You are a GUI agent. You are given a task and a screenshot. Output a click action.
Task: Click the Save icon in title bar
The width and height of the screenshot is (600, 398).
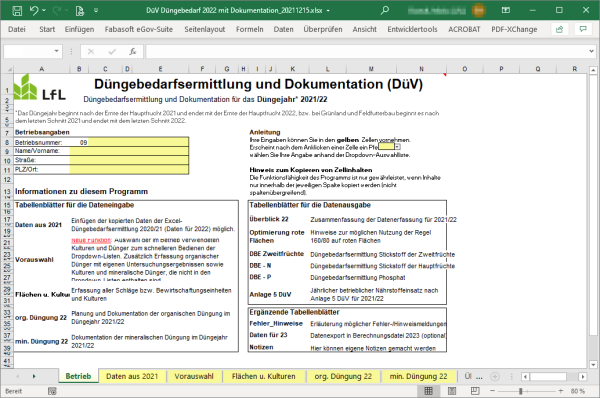(17, 11)
